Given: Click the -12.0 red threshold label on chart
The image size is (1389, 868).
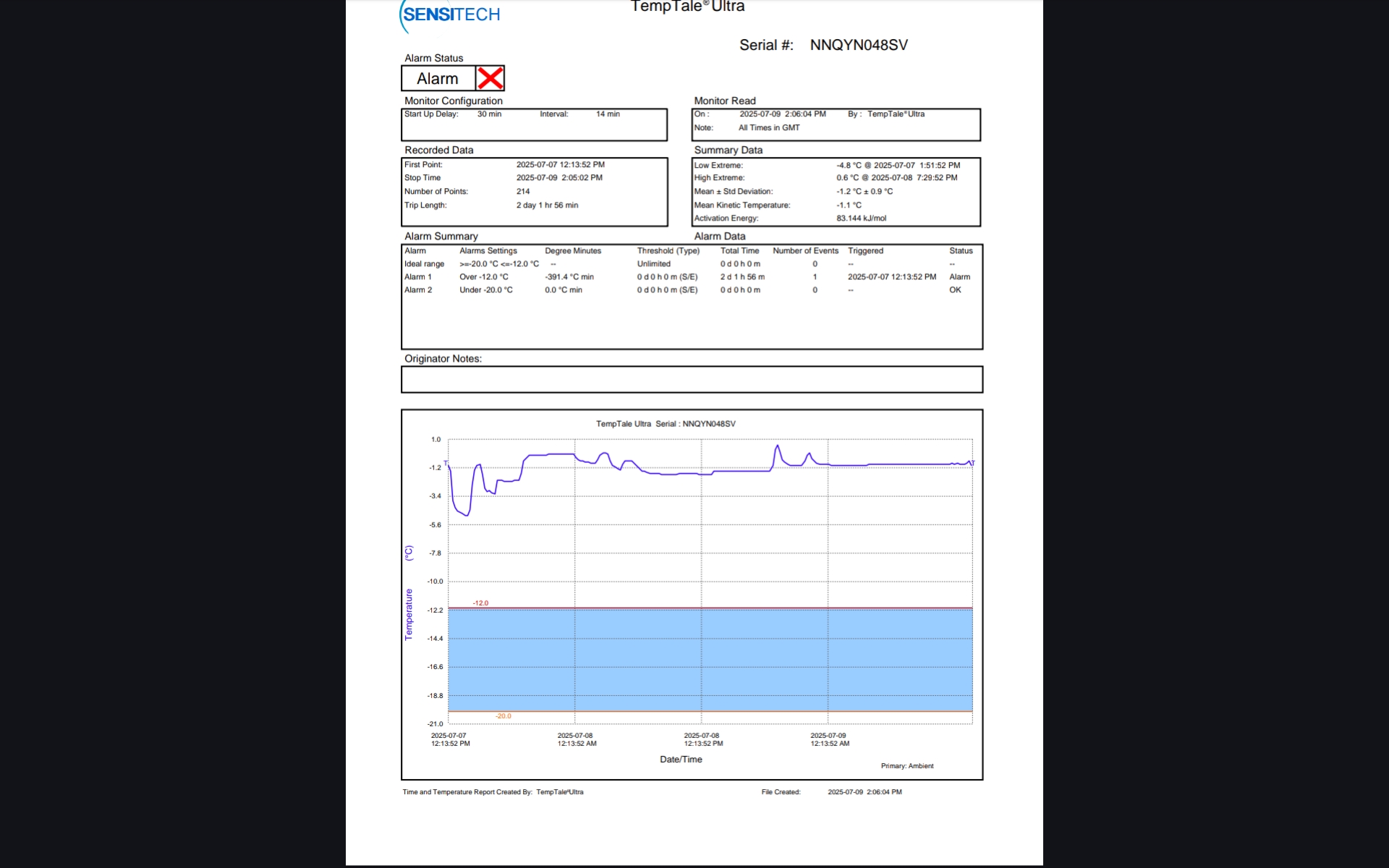Looking at the screenshot, I should click(x=480, y=603).
